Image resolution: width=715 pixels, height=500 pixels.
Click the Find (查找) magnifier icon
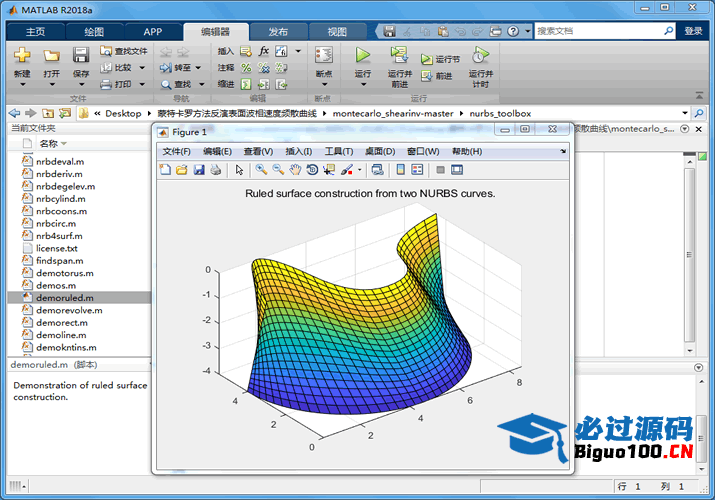click(166, 84)
